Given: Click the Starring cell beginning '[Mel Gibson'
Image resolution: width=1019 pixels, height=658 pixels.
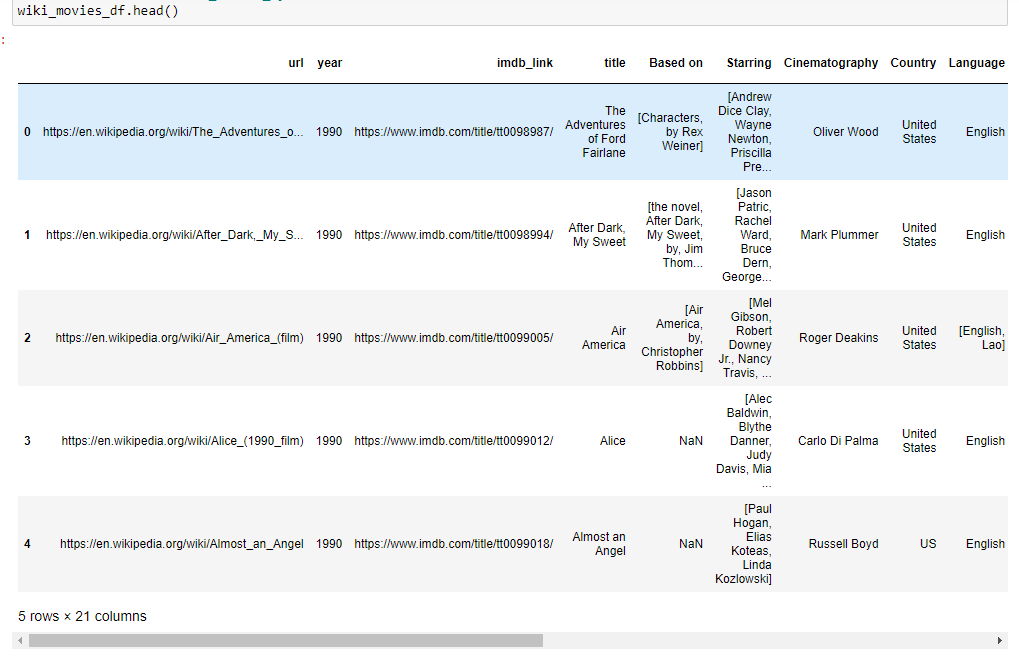Looking at the screenshot, I should [x=745, y=338].
